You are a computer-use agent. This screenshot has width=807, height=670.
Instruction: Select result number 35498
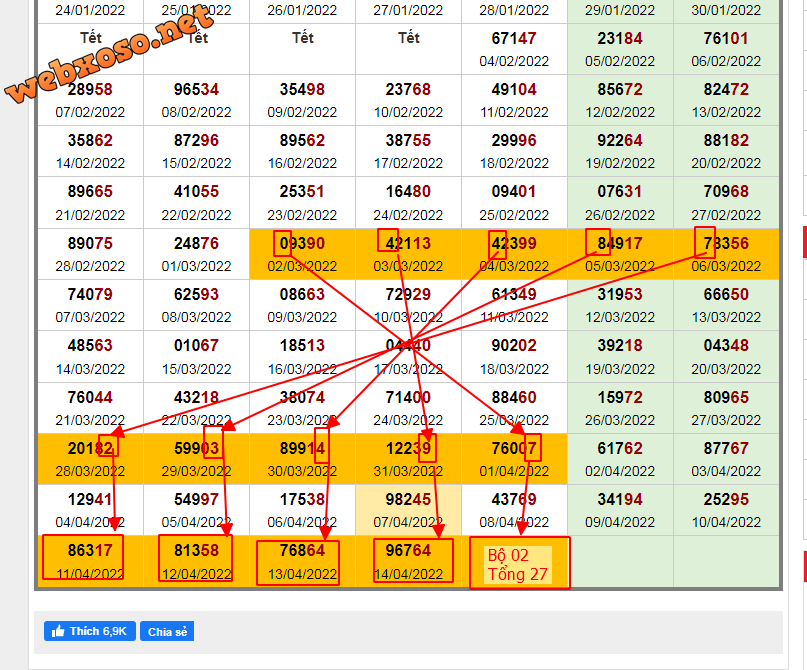coord(302,89)
